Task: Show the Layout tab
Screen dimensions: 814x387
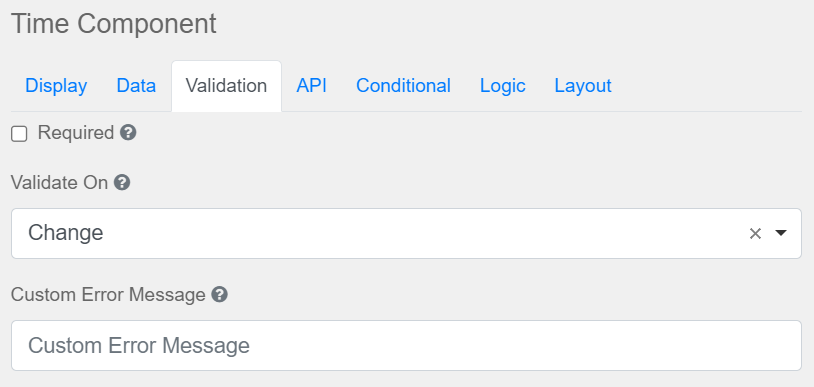Action: [x=583, y=86]
